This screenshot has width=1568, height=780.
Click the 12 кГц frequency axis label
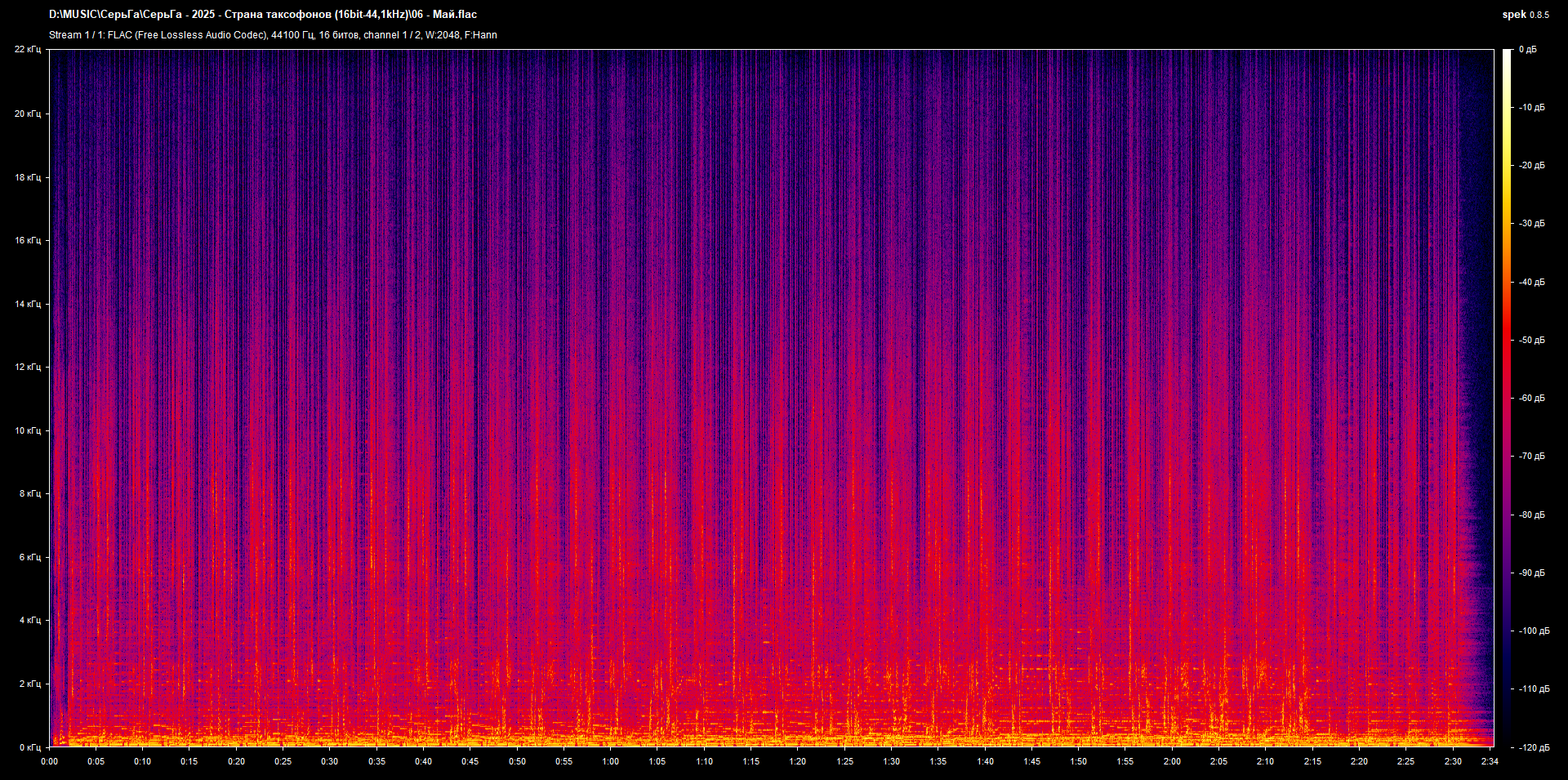(28, 367)
